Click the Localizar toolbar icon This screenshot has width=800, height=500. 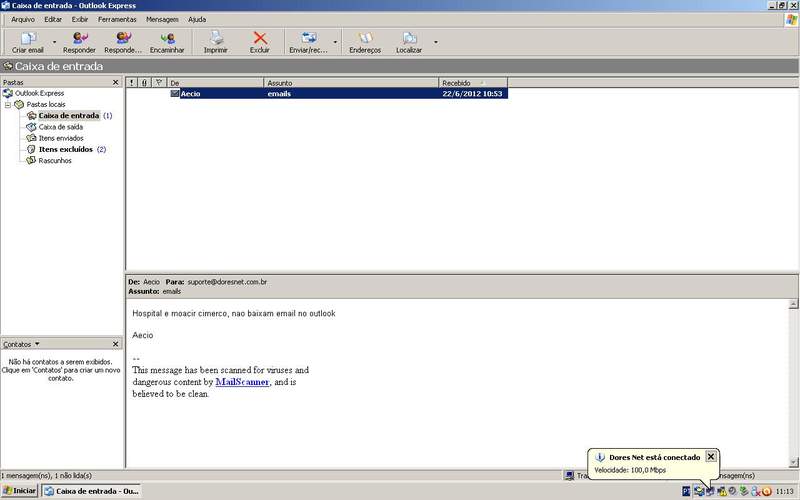(409, 38)
